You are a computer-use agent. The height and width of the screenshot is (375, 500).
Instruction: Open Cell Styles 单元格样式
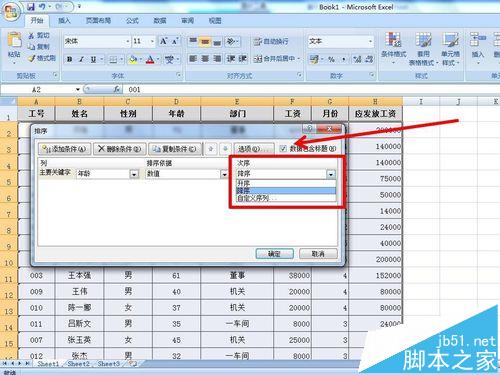coord(450,49)
